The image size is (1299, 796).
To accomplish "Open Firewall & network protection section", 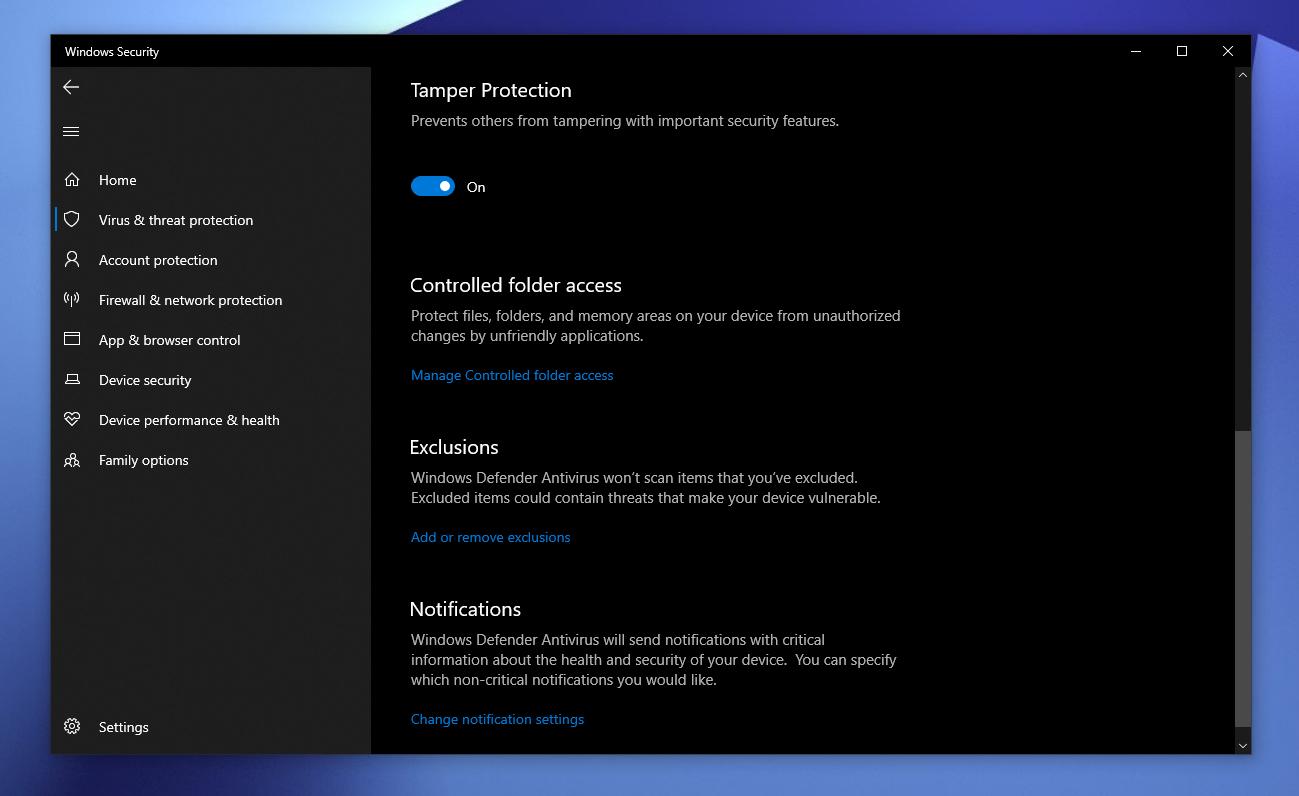I will (x=190, y=300).
